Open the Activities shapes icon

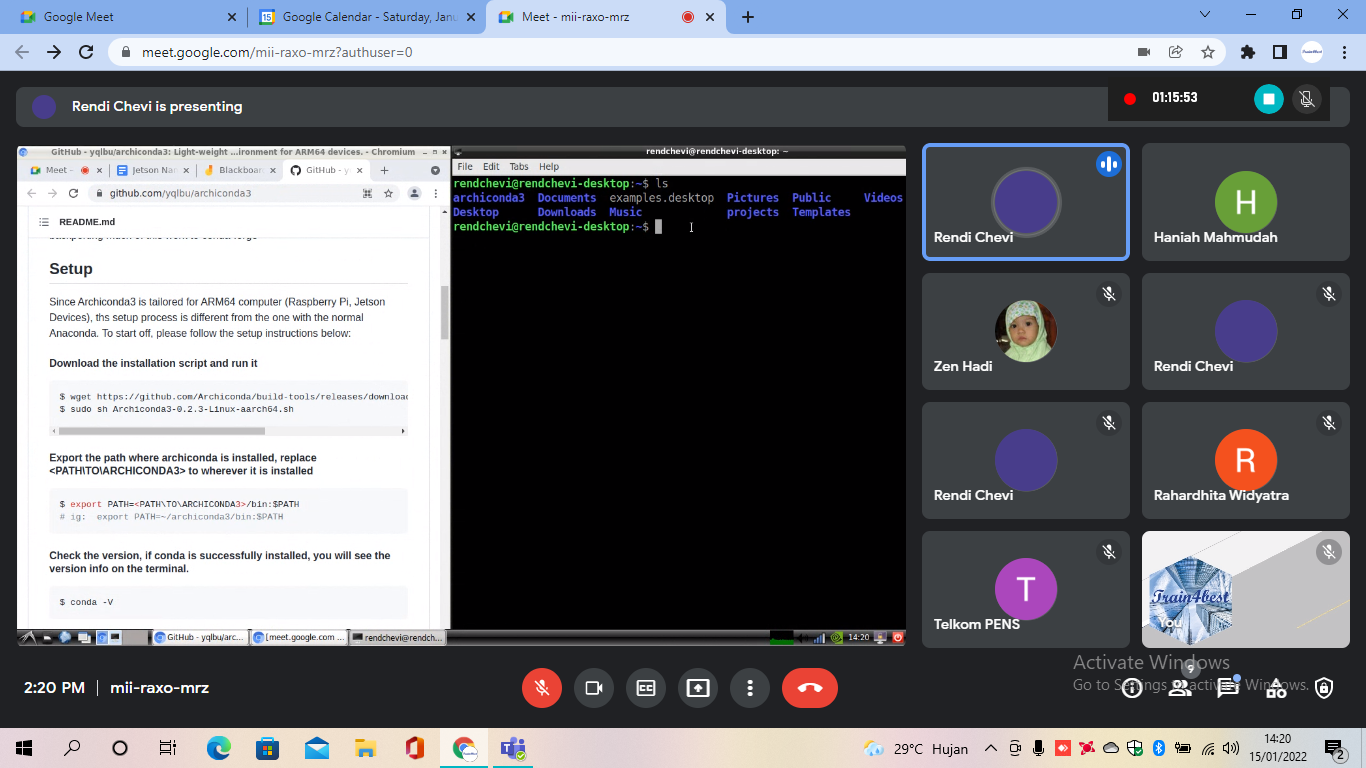pyautogui.click(x=1276, y=688)
